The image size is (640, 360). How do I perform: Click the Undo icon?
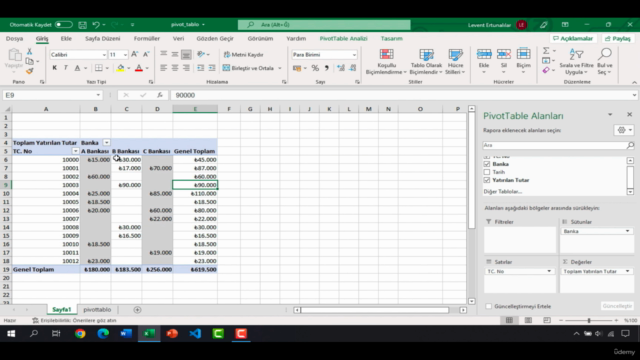[96, 25]
